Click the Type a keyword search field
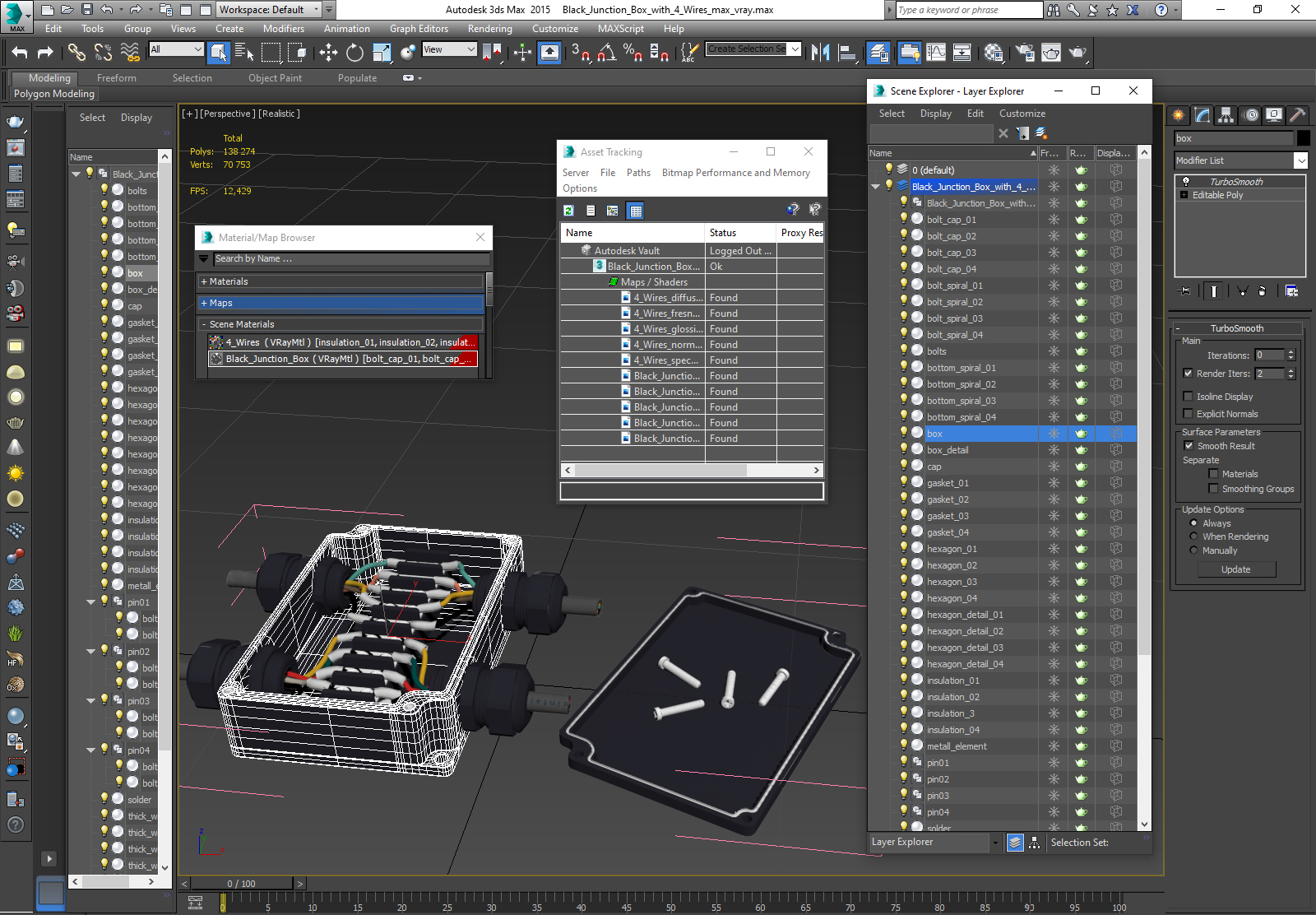Viewport: 1316px width, 915px height. coord(969,10)
